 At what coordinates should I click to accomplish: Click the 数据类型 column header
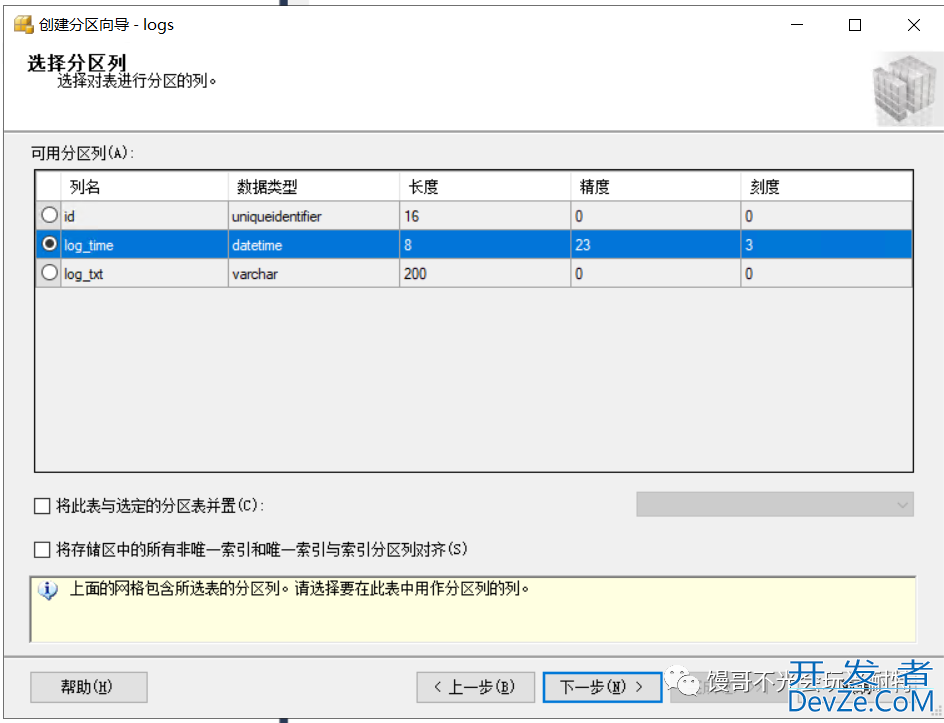tap(314, 187)
